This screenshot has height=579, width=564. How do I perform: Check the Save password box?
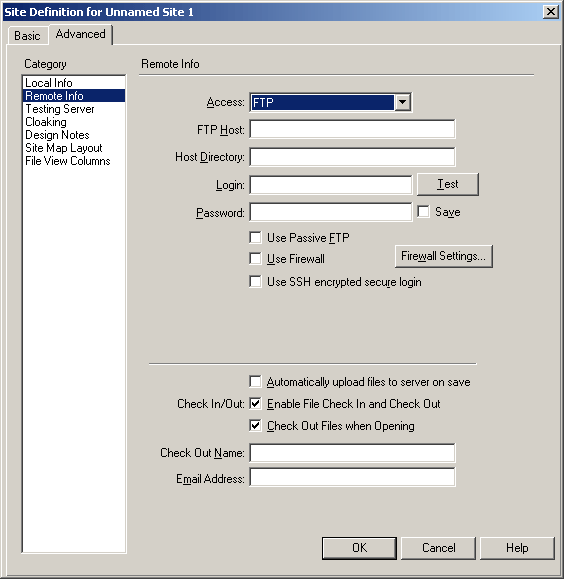pyautogui.click(x=423, y=212)
